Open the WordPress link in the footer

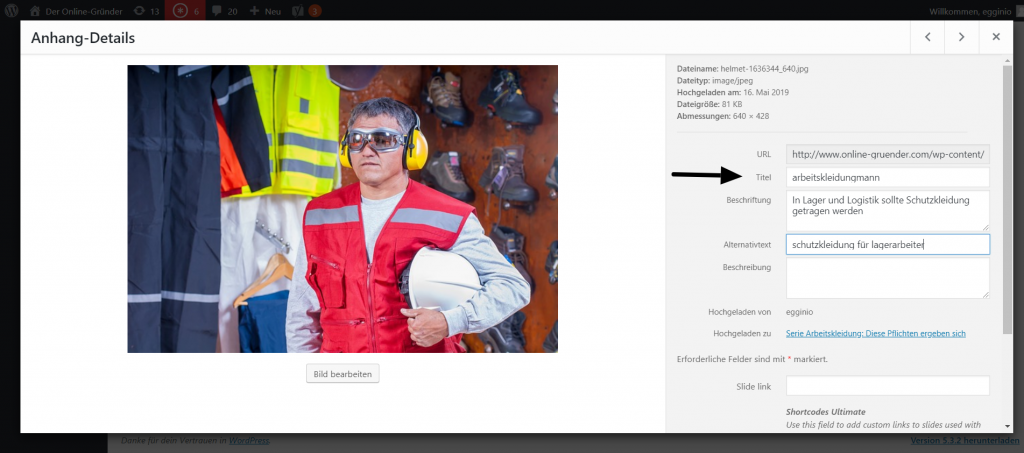pos(249,441)
